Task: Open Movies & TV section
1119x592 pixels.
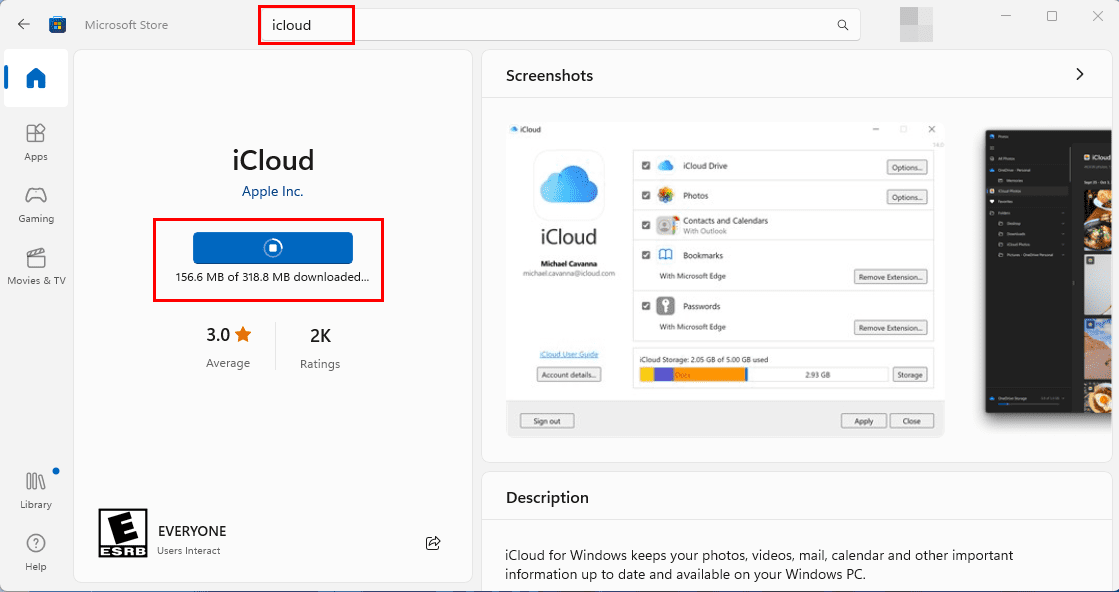Action: (x=36, y=266)
